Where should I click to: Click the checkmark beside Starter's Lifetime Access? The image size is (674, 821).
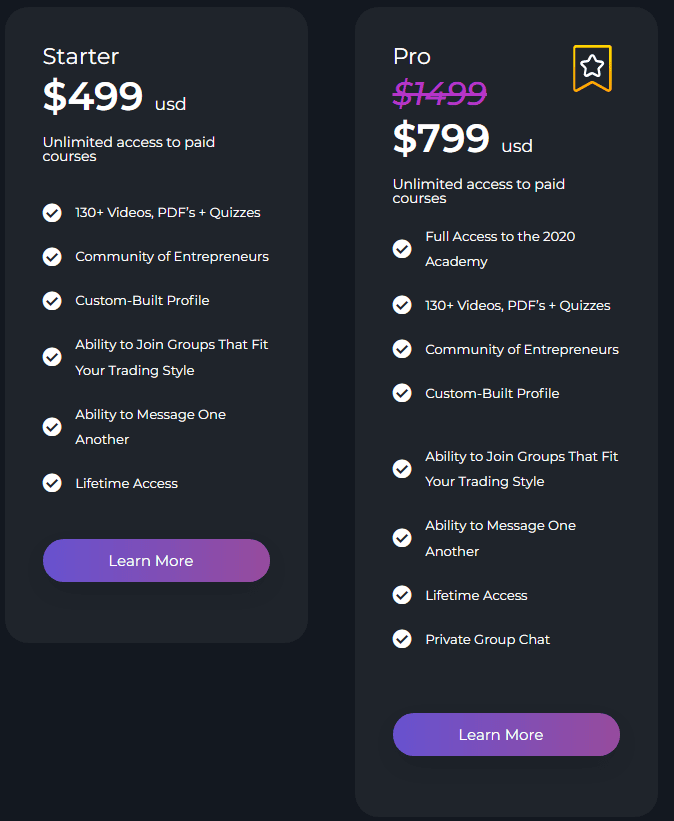(x=52, y=483)
